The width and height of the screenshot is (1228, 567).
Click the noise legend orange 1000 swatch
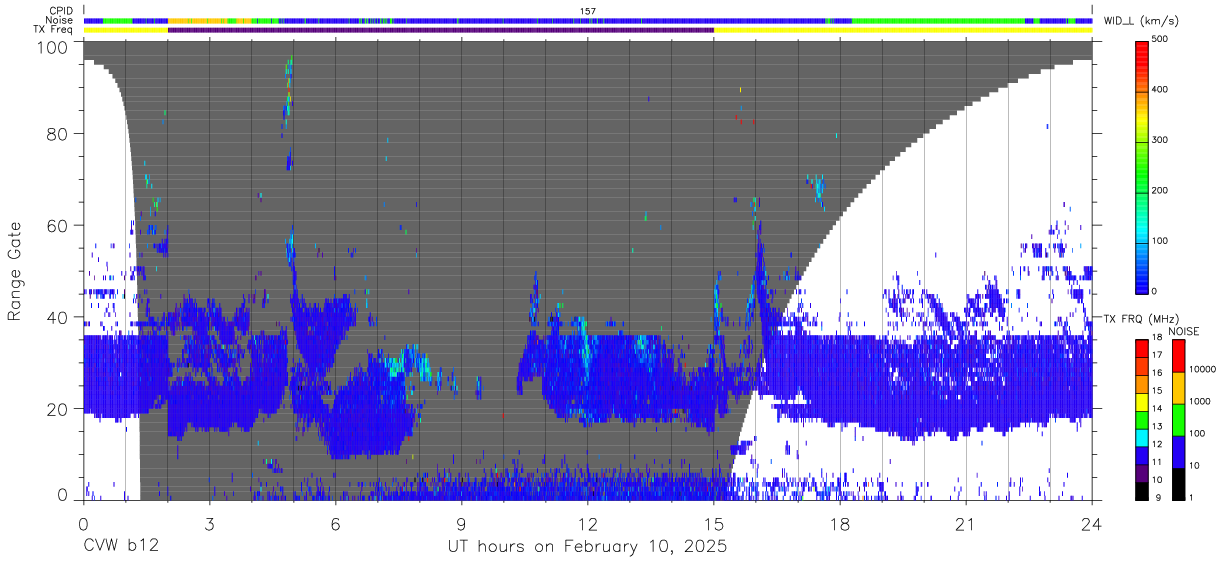[x=1178, y=388]
